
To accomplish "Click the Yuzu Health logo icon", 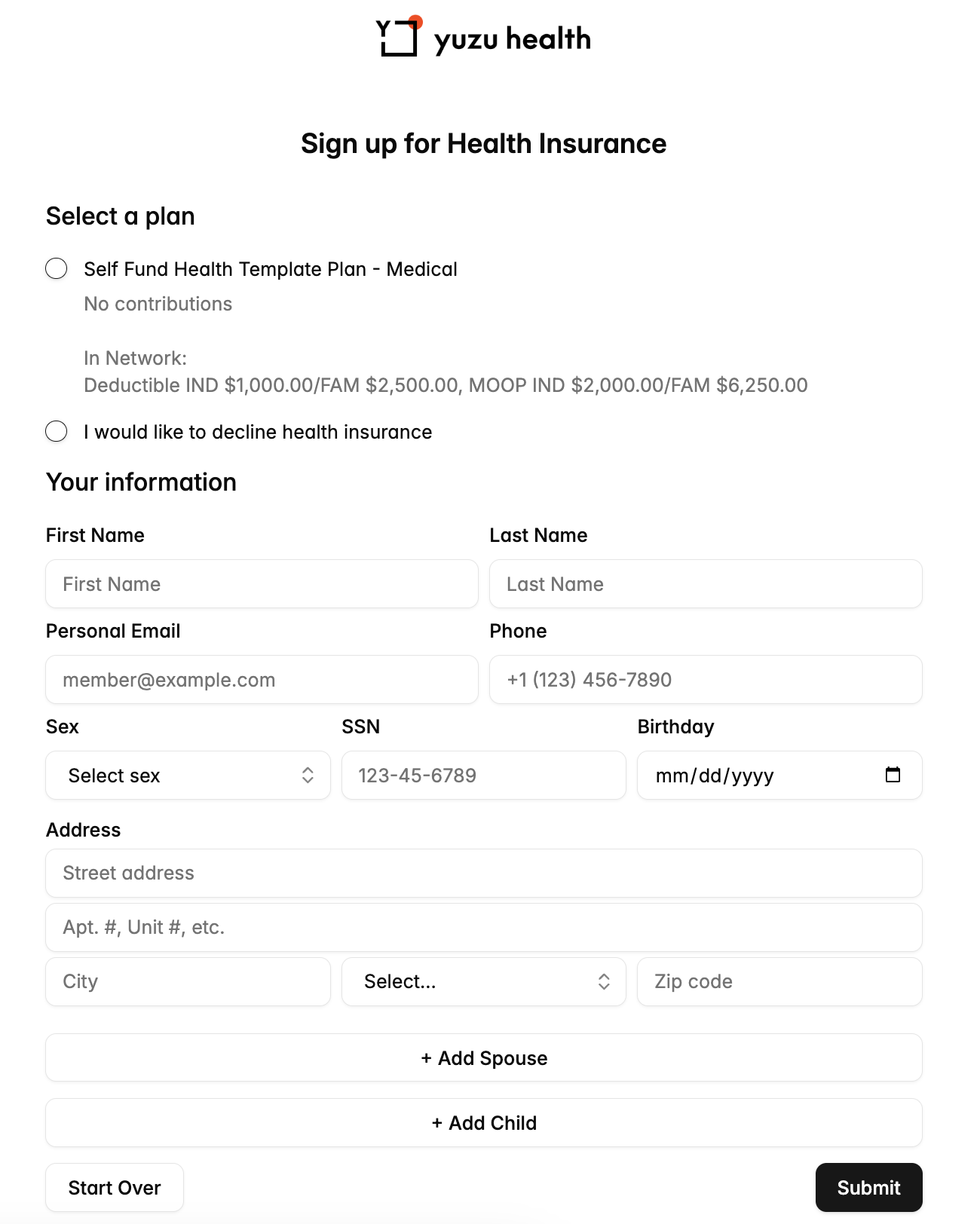I will coord(398,36).
